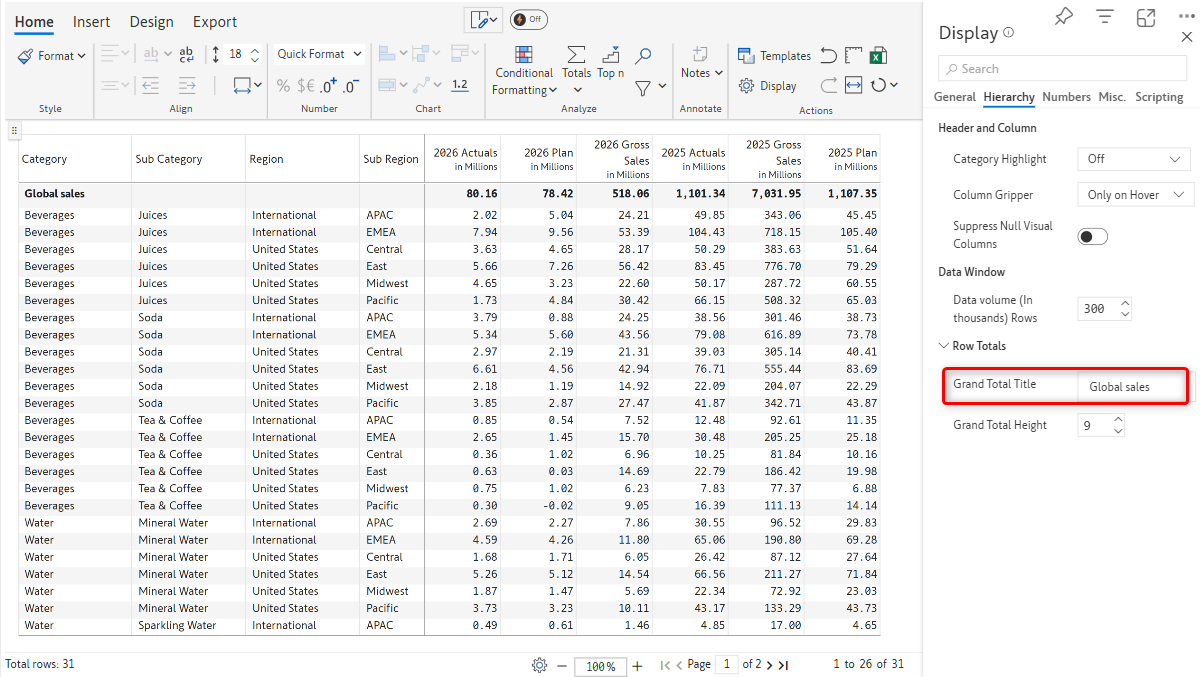
Task: Pin the Display panel
Action: pos(1064,17)
